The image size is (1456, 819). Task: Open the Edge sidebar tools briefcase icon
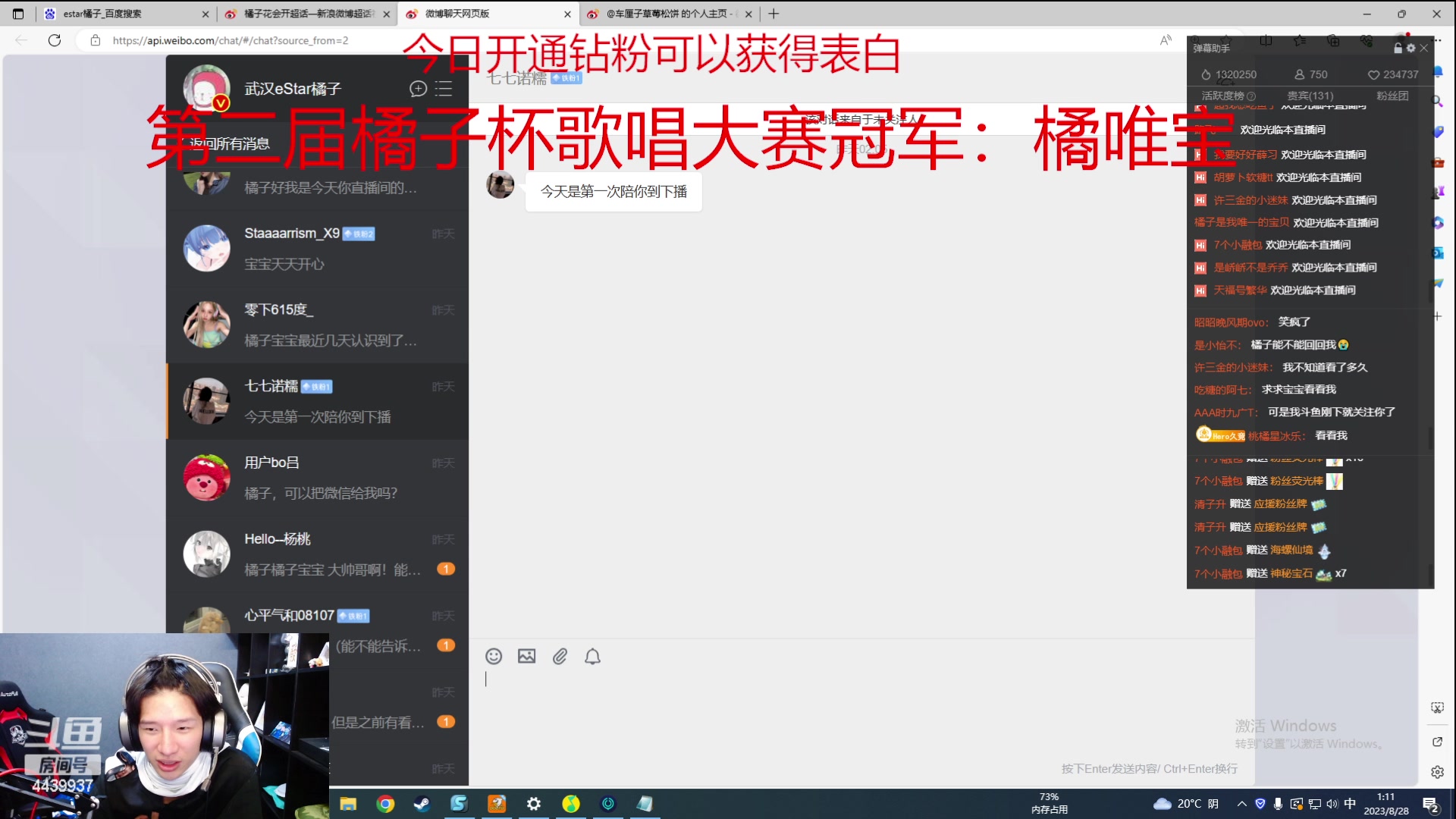pos(1437,162)
